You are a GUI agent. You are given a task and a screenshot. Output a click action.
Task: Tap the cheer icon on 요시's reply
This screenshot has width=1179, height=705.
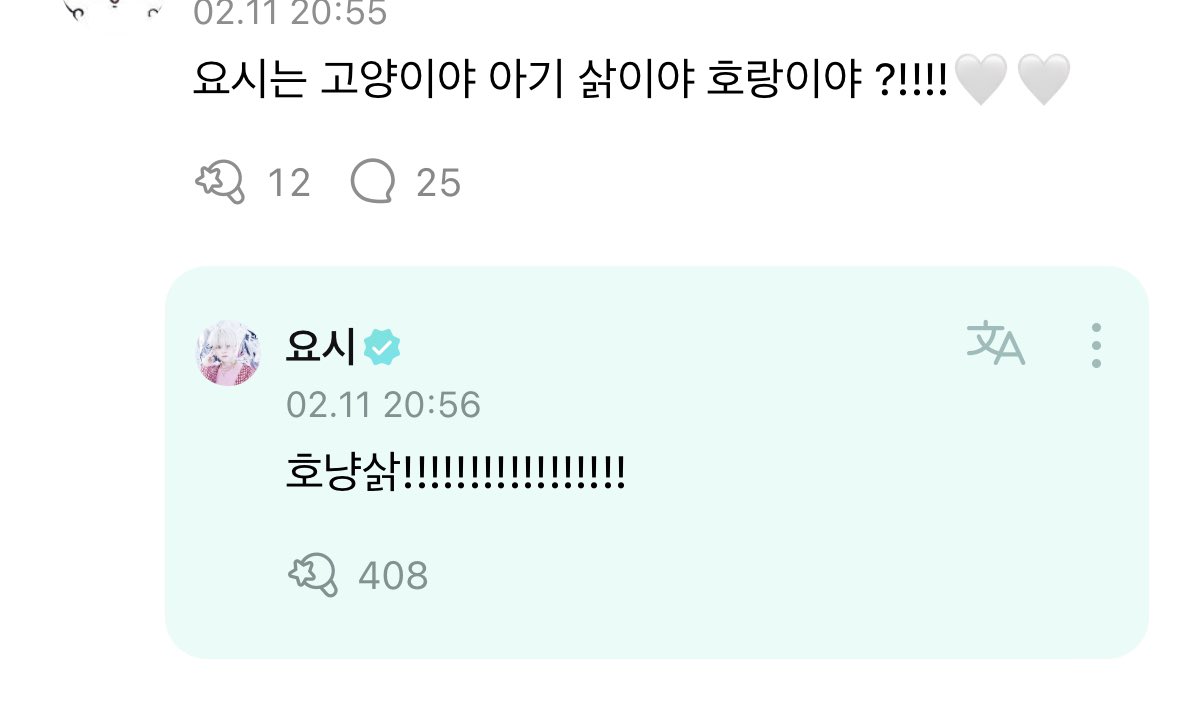click(313, 575)
